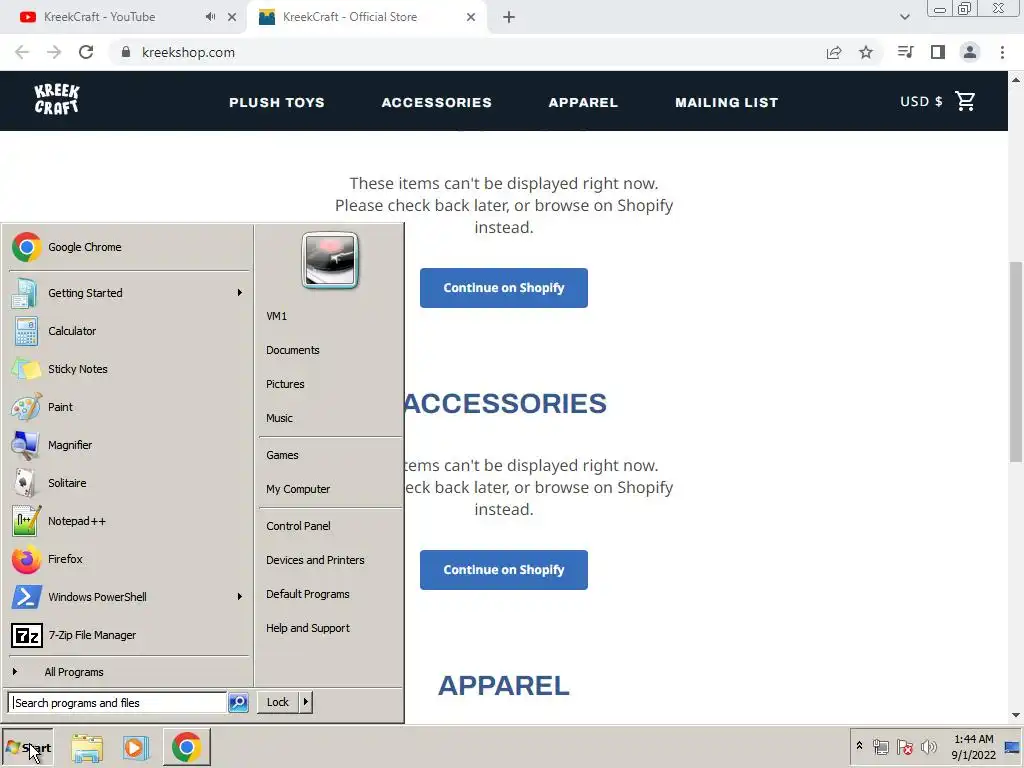The height and width of the screenshot is (768, 1024).
Task: Open network icon in system tray
Action: (881, 746)
